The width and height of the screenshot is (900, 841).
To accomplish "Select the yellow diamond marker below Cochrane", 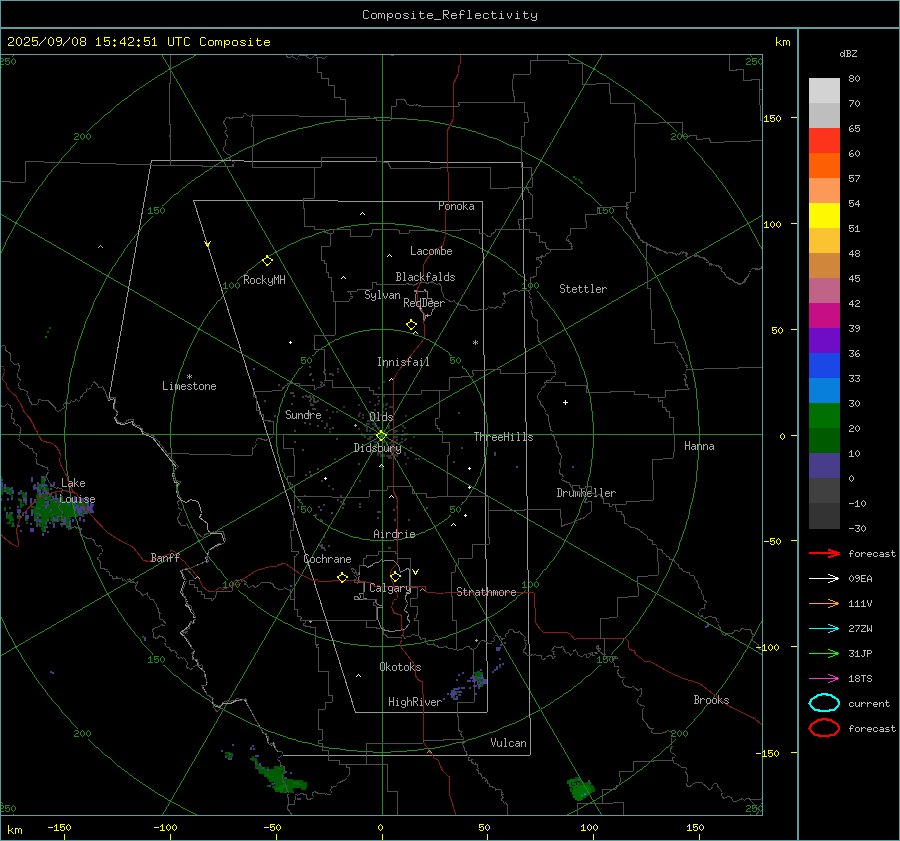I will [342, 577].
